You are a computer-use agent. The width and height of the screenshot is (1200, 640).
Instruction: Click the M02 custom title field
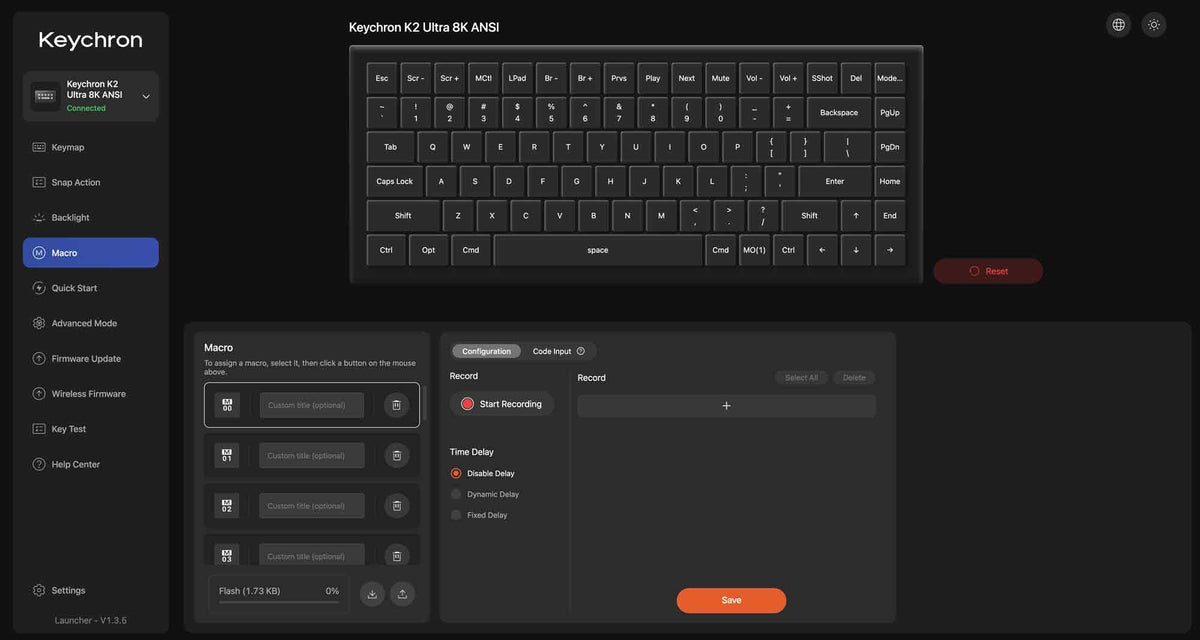pos(312,506)
